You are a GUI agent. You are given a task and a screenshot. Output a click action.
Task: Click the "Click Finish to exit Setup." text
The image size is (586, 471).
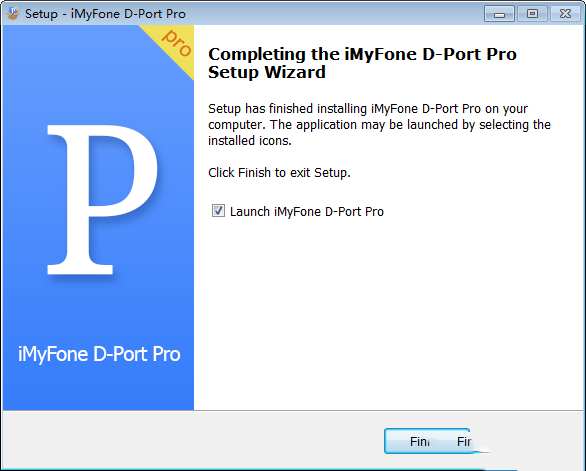(x=279, y=173)
